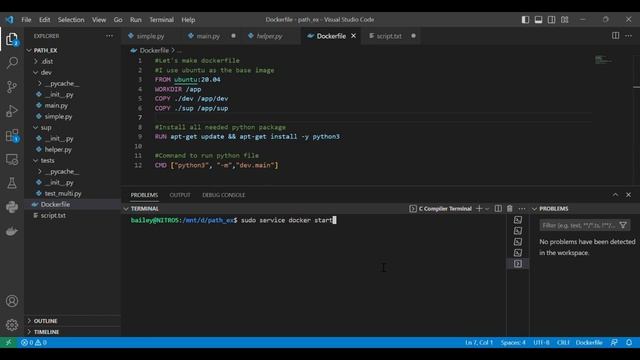Collapse the TERMINAL section
Viewport: 640px width, 360px height.
pyautogui.click(x=126, y=209)
